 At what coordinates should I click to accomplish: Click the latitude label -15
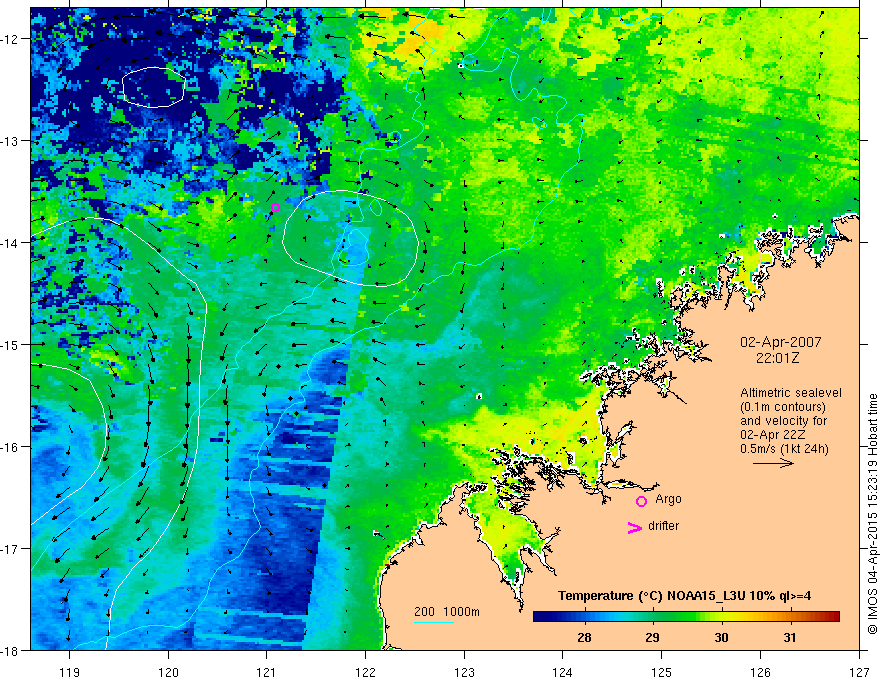(x=11, y=345)
